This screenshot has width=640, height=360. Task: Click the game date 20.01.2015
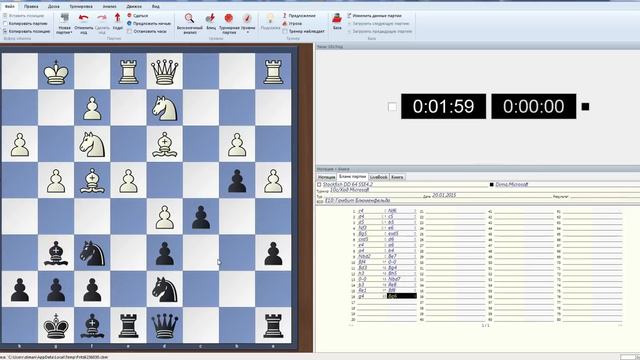coord(444,196)
